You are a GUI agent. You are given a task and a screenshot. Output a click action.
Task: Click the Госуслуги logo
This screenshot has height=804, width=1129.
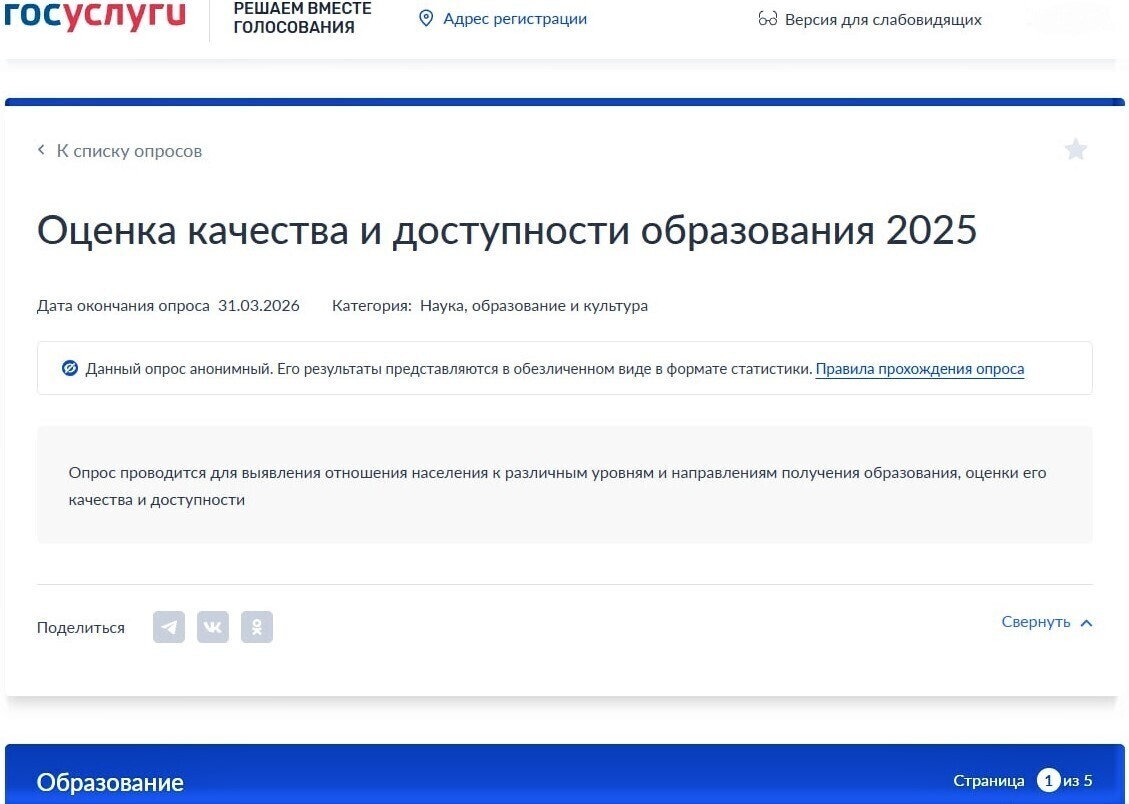click(x=95, y=17)
